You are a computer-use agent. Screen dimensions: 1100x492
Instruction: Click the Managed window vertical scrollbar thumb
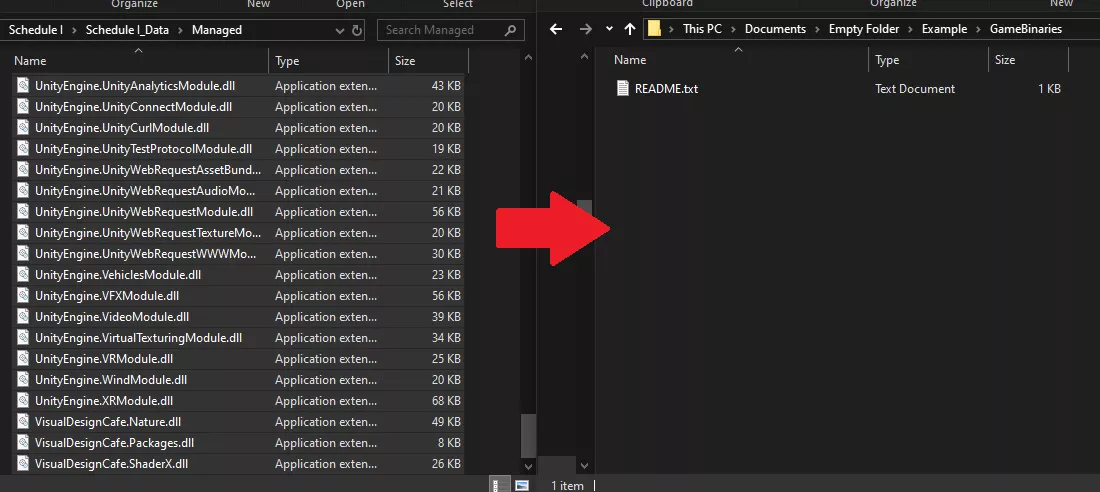(529, 435)
